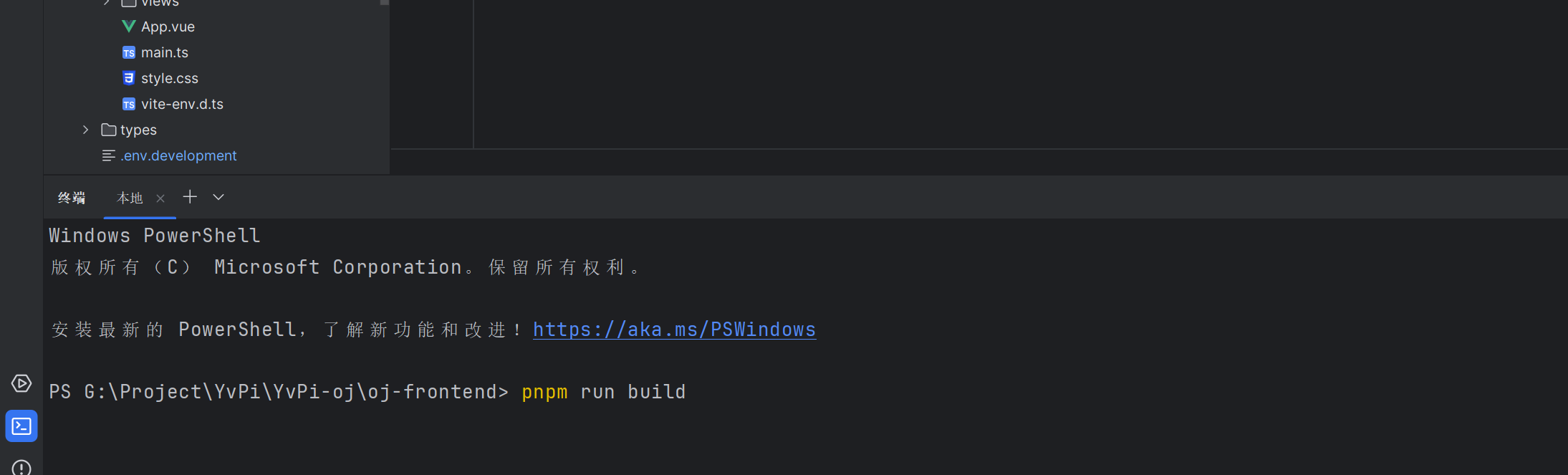Select the .env.development file

[x=178, y=155]
